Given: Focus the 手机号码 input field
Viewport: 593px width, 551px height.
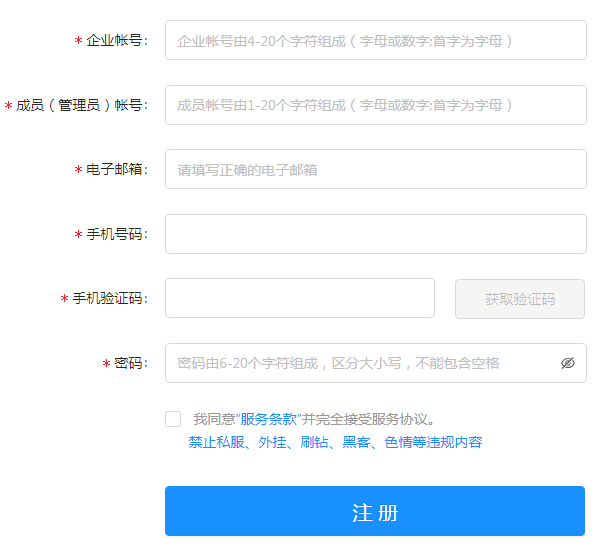Looking at the screenshot, I should (x=376, y=234).
